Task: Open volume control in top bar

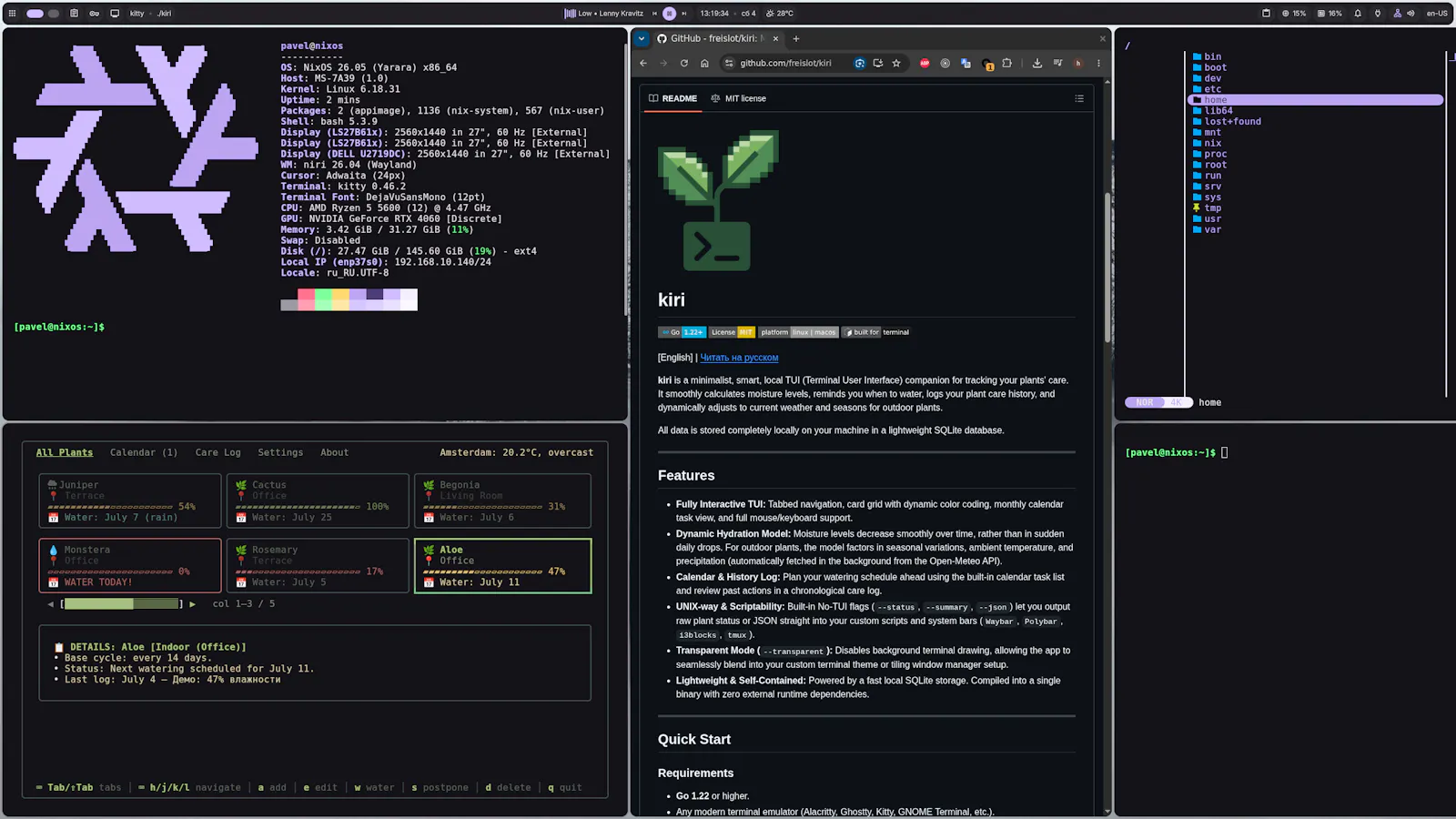Action: pos(1410,14)
